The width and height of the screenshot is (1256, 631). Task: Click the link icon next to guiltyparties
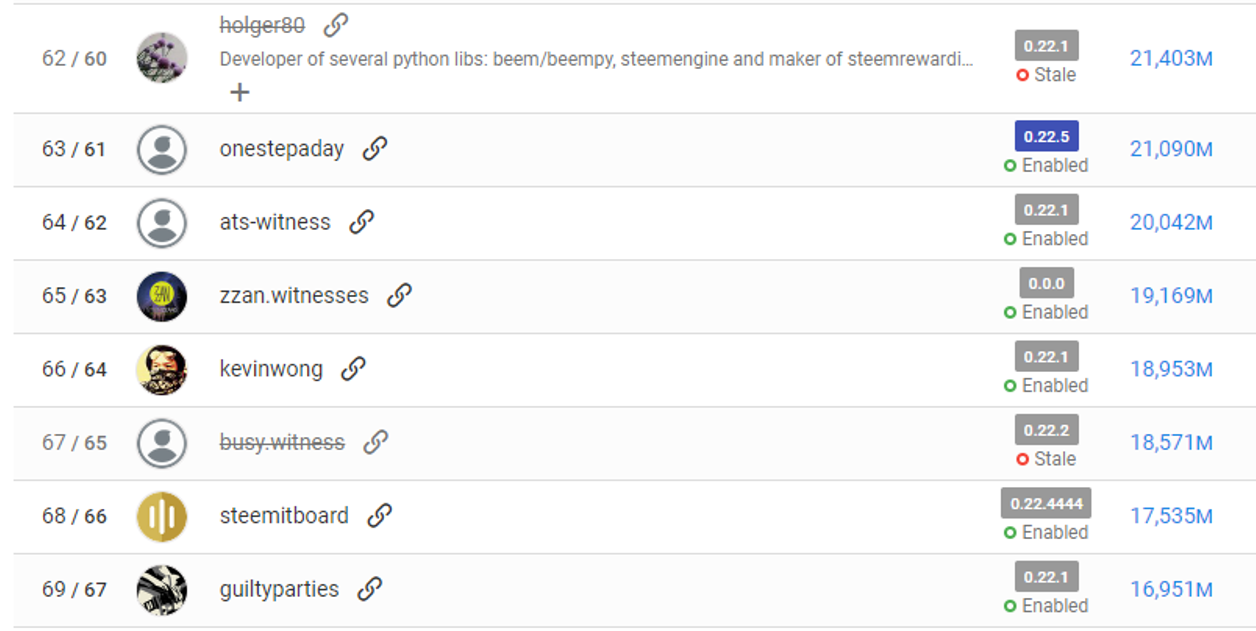[x=370, y=589]
